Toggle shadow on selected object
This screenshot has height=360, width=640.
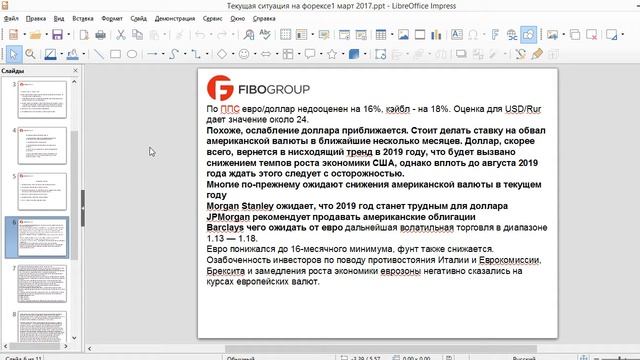tap(461, 54)
